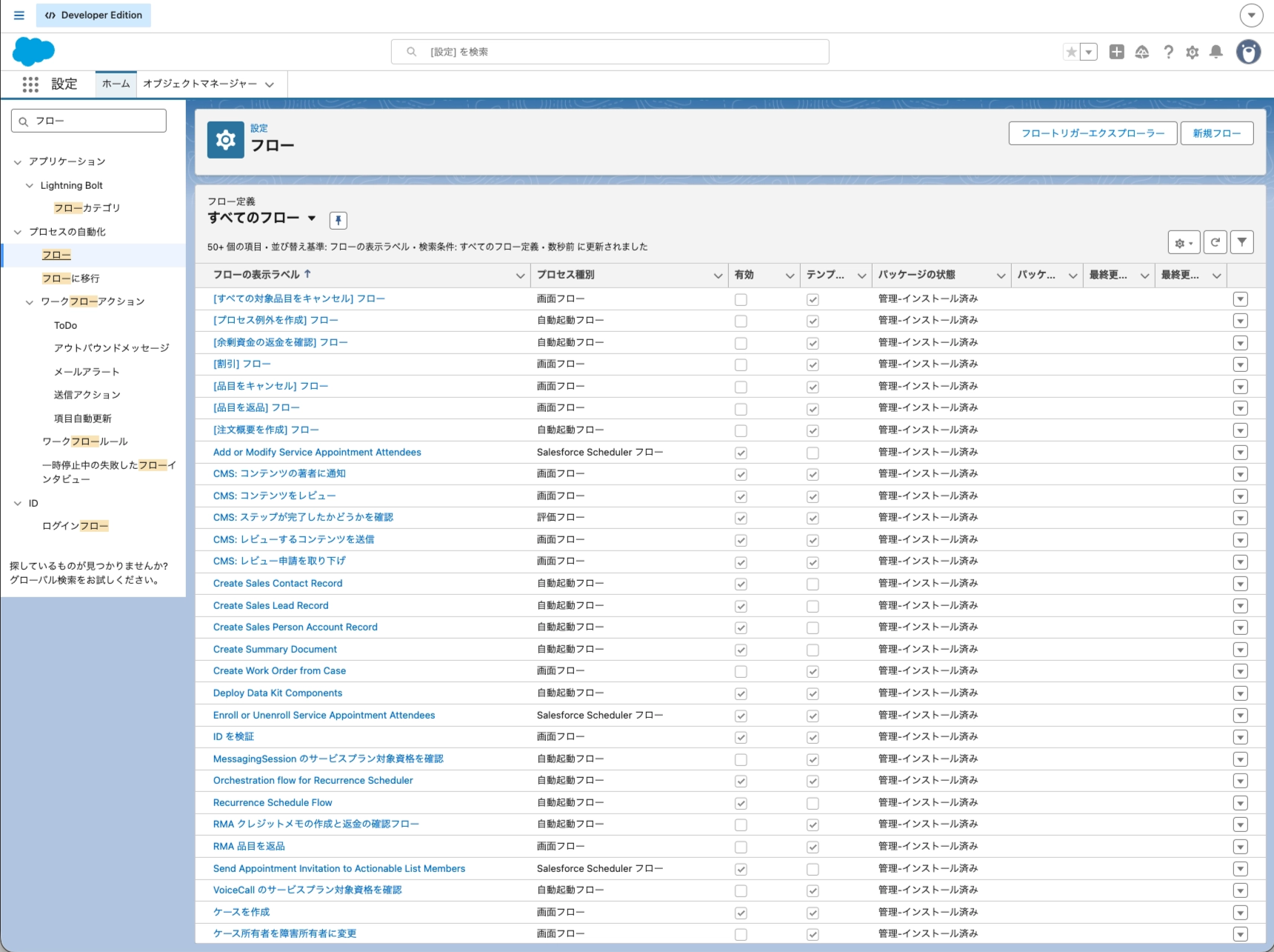This screenshot has width=1274, height=952.
Task: Open the すべてのフロー list view dropdown
Action: point(312,218)
